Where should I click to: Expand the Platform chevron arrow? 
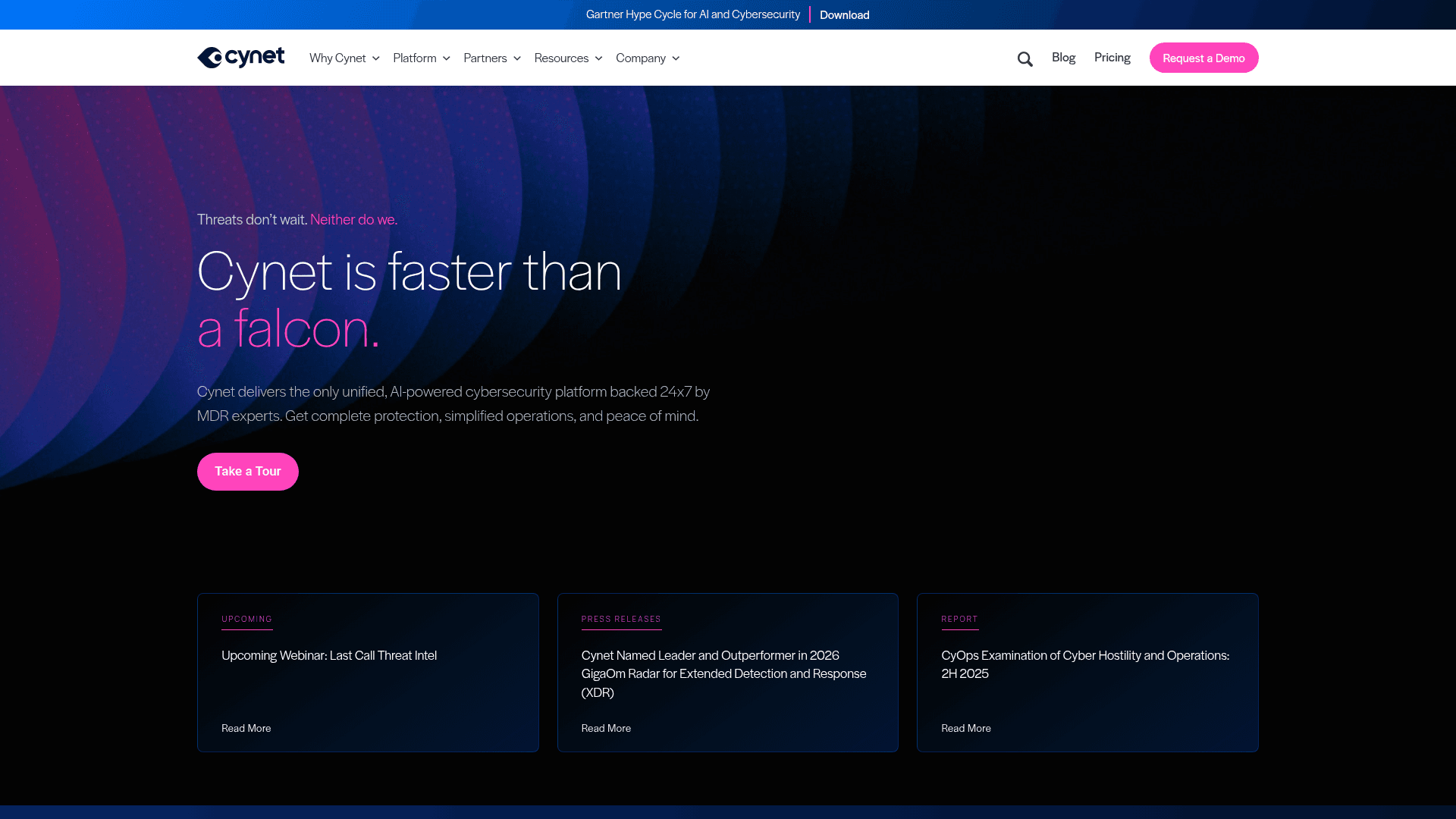[446, 58]
